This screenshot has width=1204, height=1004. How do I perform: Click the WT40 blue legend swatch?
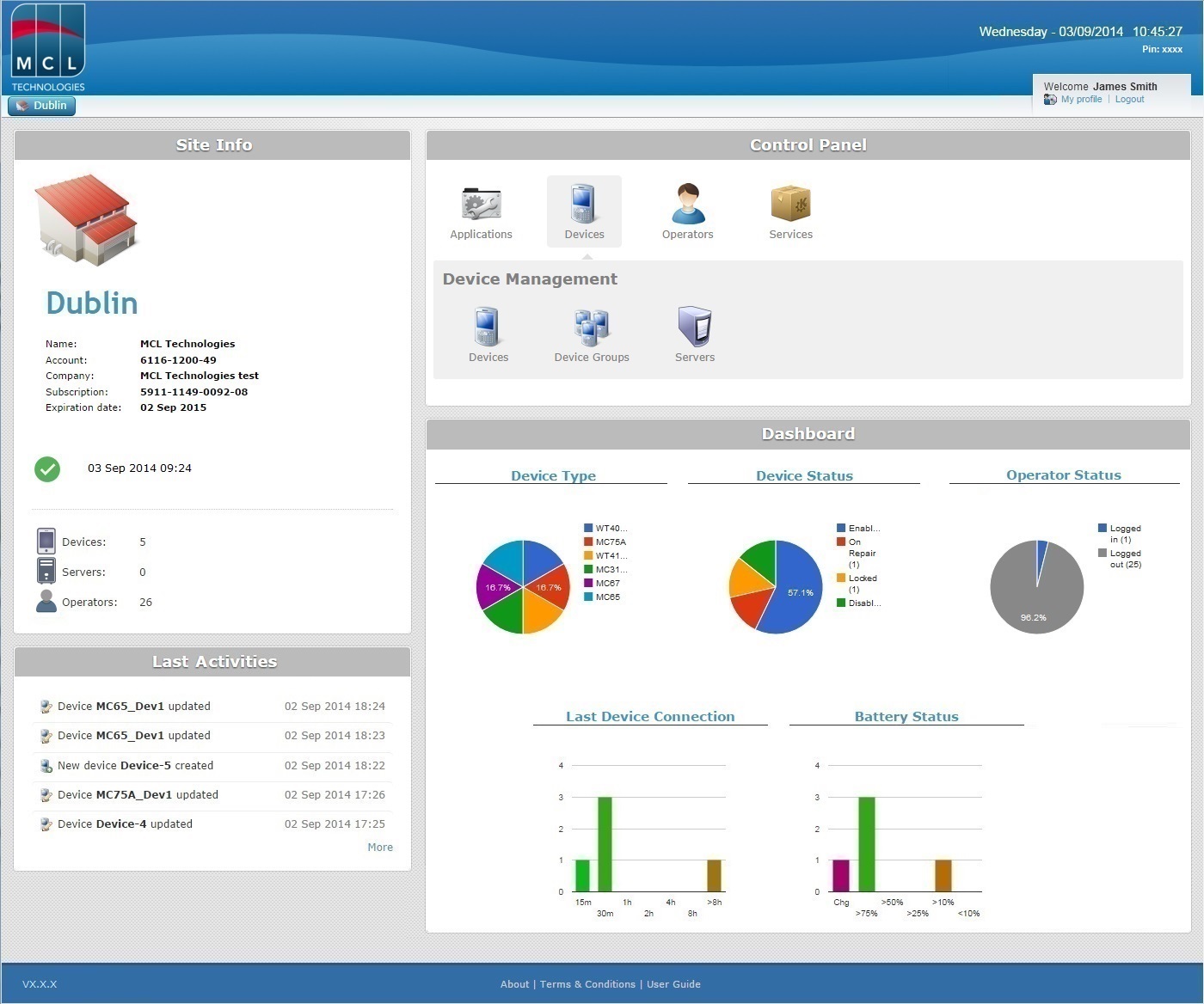588,528
